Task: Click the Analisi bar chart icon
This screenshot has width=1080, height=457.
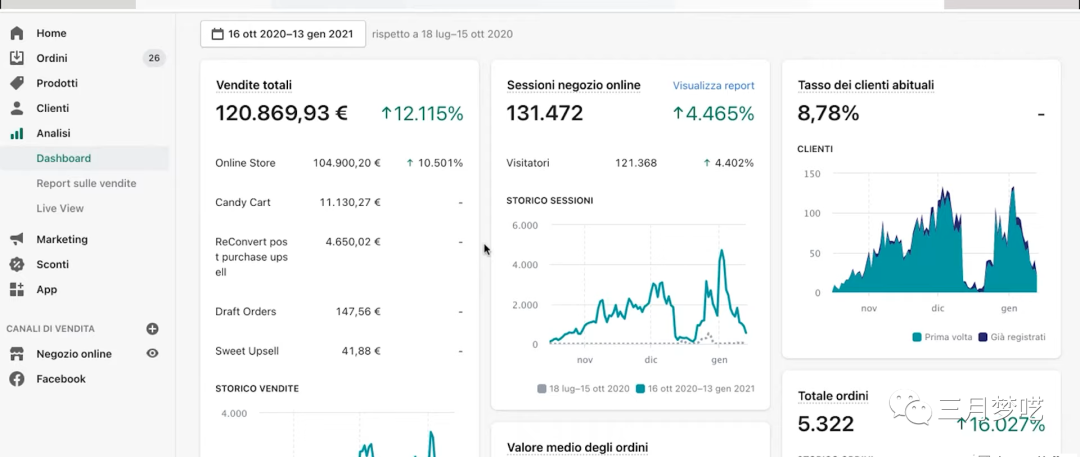Action: pyautogui.click(x=17, y=133)
